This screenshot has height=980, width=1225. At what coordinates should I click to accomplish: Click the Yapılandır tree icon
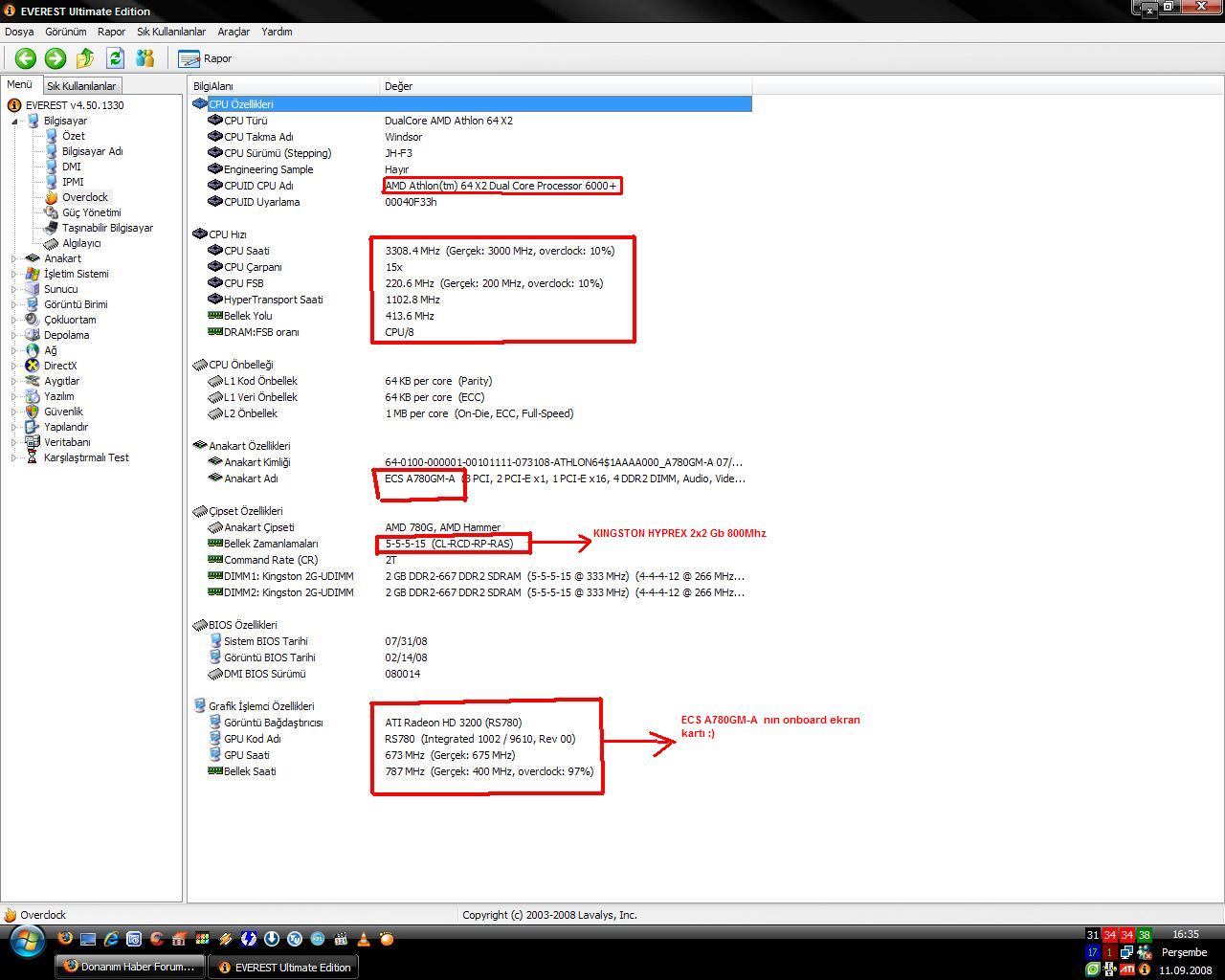(x=33, y=427)
